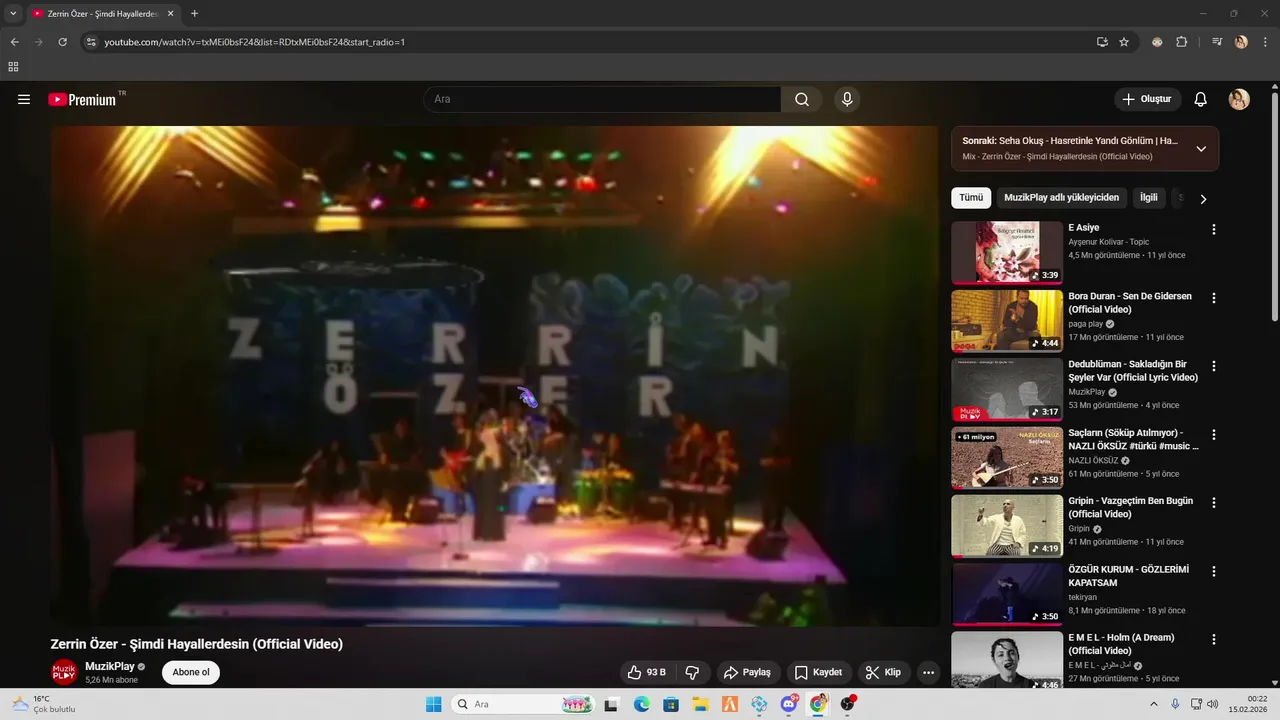Save the video with Kaydet
1280x720 pixels.
(x=819, y=672)
